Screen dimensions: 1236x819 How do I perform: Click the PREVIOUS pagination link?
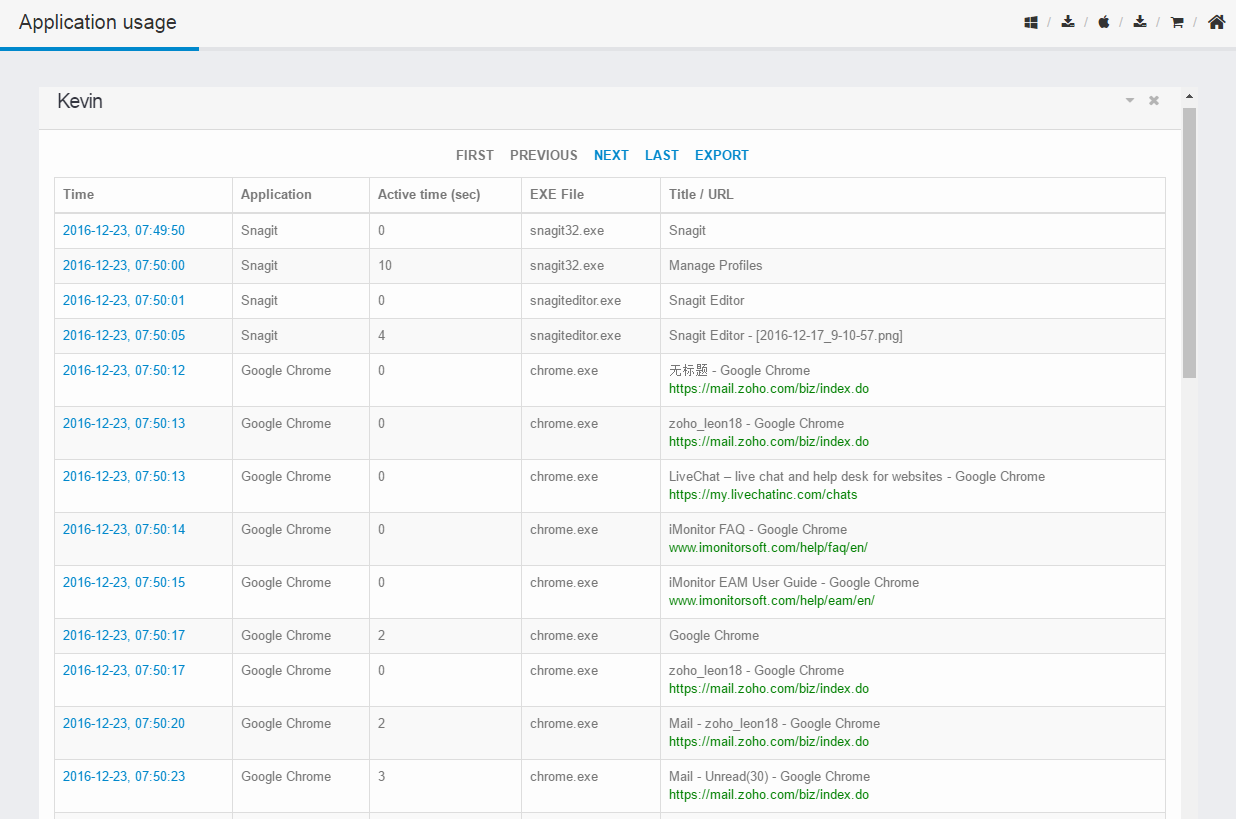[544, 155]
